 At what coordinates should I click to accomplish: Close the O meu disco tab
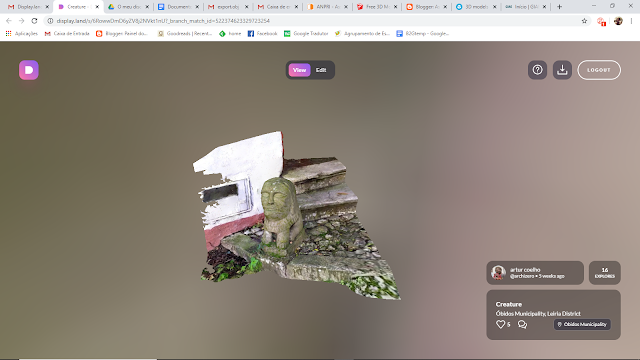[x=147, y=7]
